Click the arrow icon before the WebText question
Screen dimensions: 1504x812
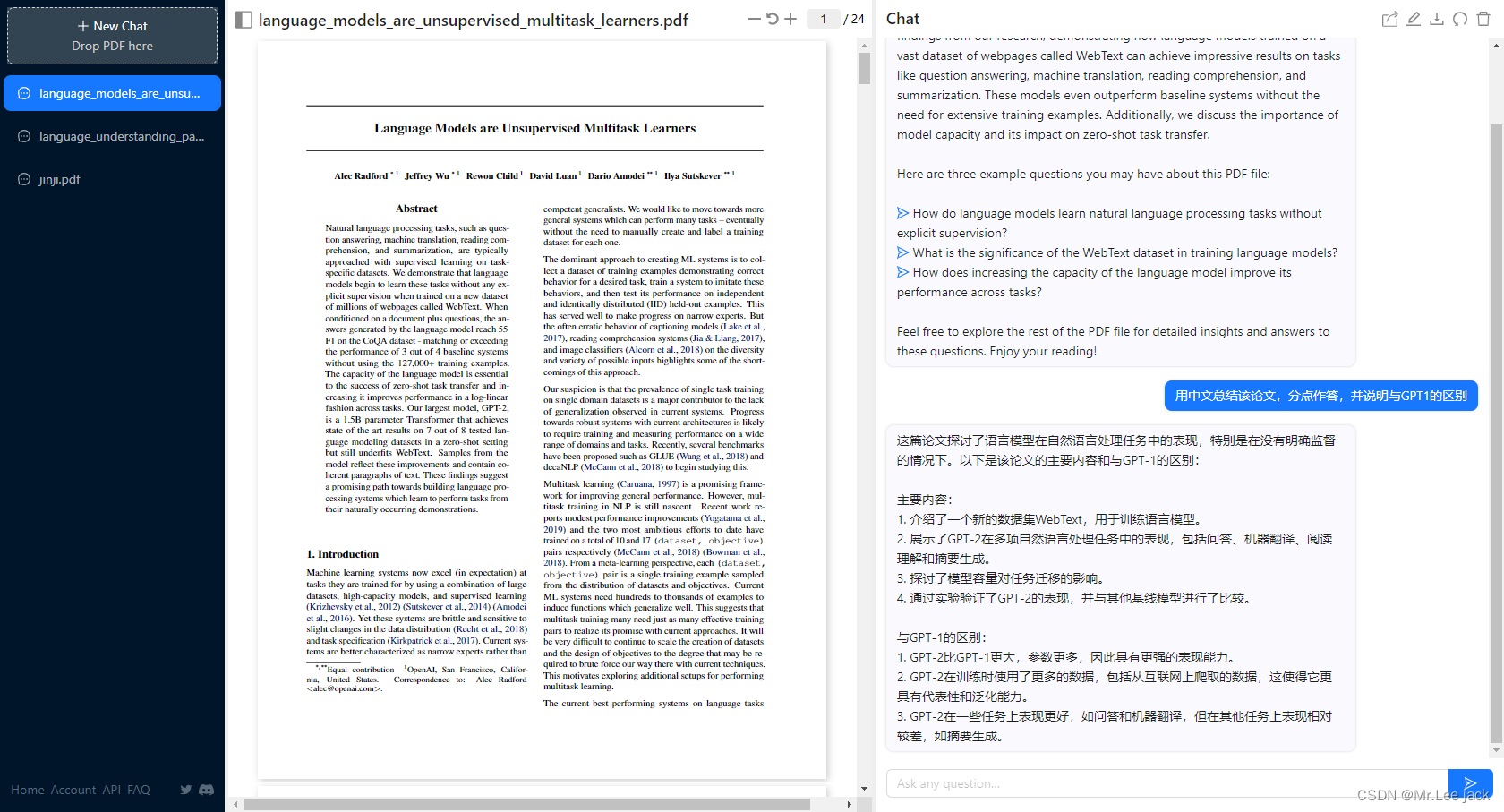point(903,252)
